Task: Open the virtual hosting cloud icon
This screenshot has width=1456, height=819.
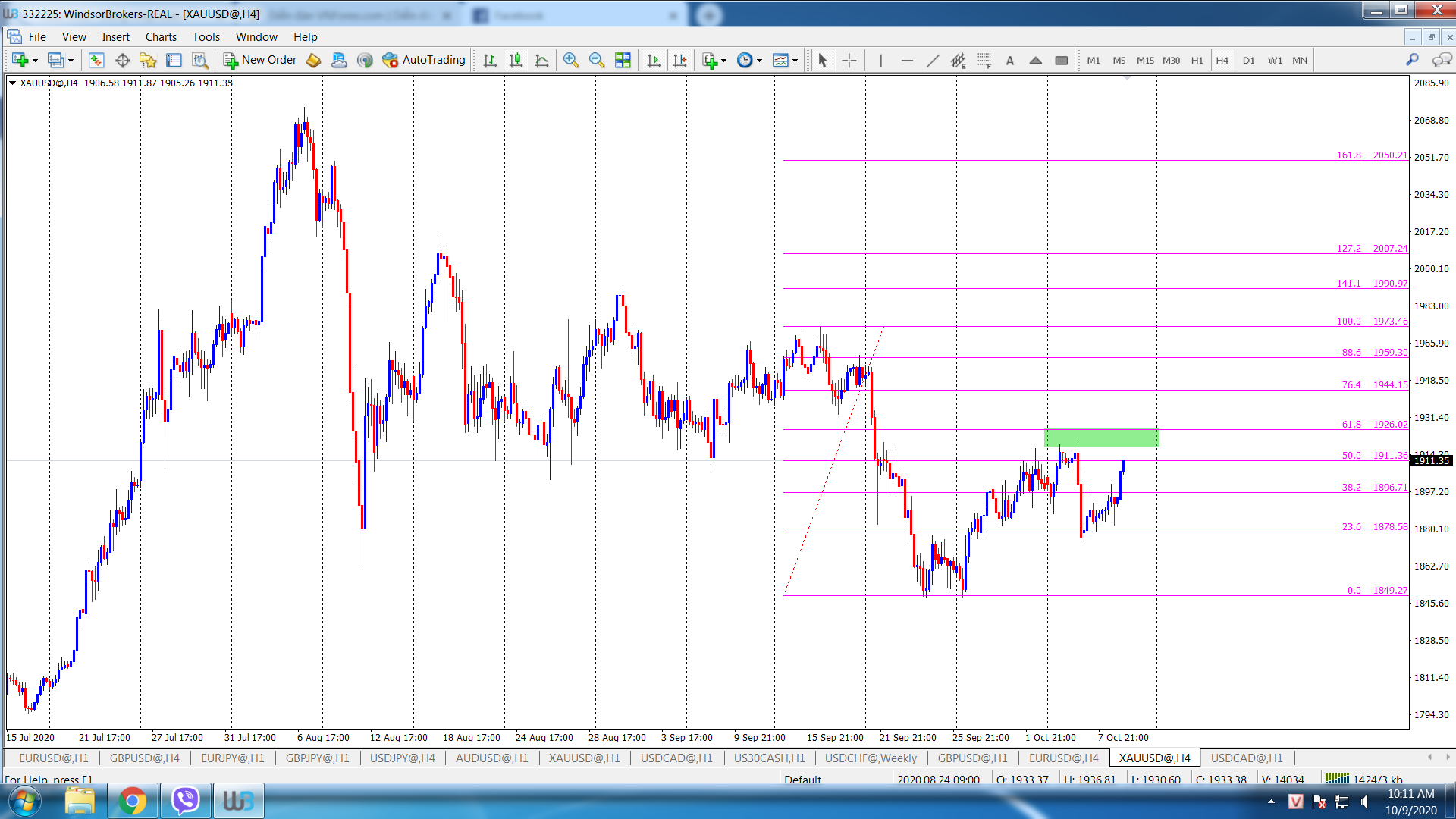Action: click(x=339, y=60)
